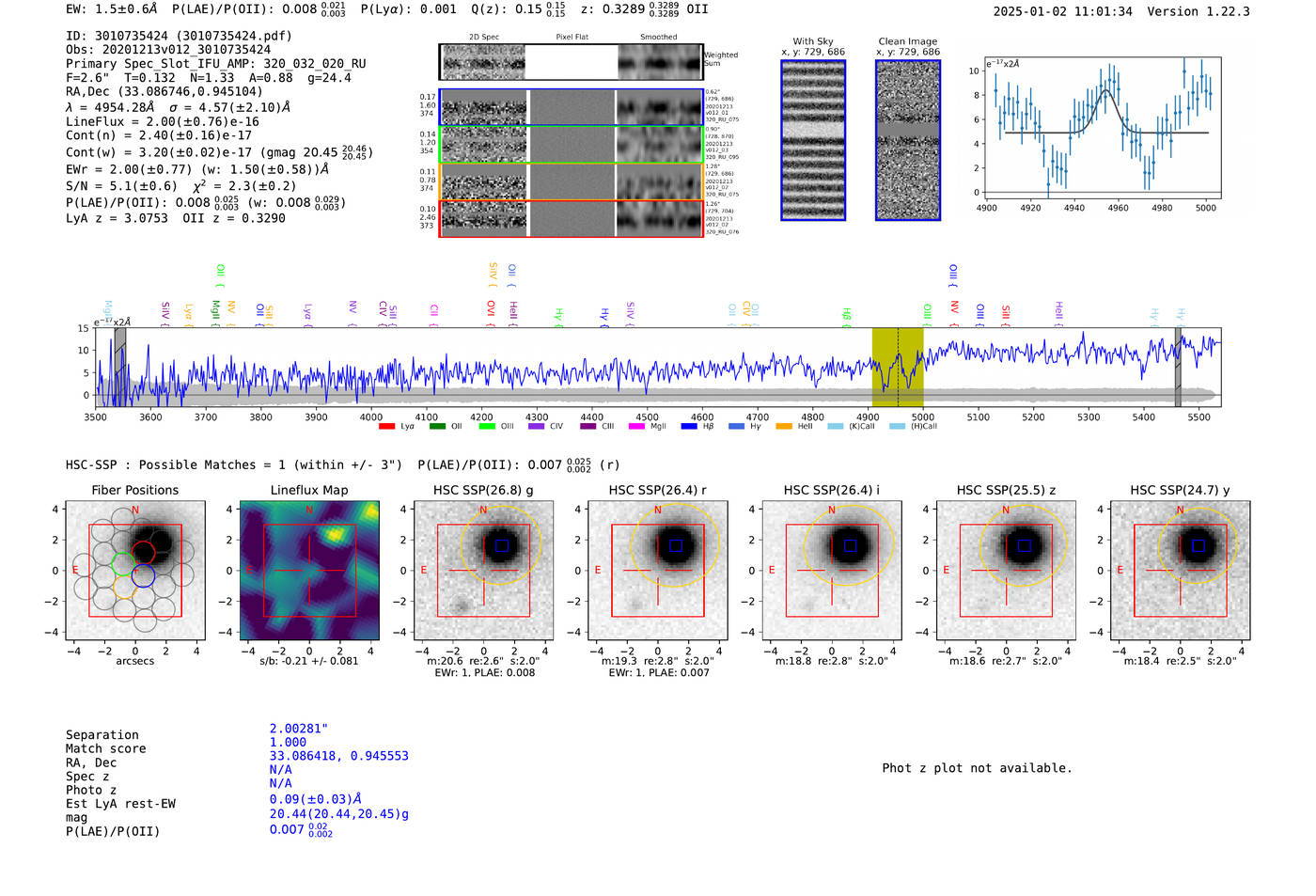Open the Clean Image cutout
Screen dimensions: 1316x896
(908, 140)
